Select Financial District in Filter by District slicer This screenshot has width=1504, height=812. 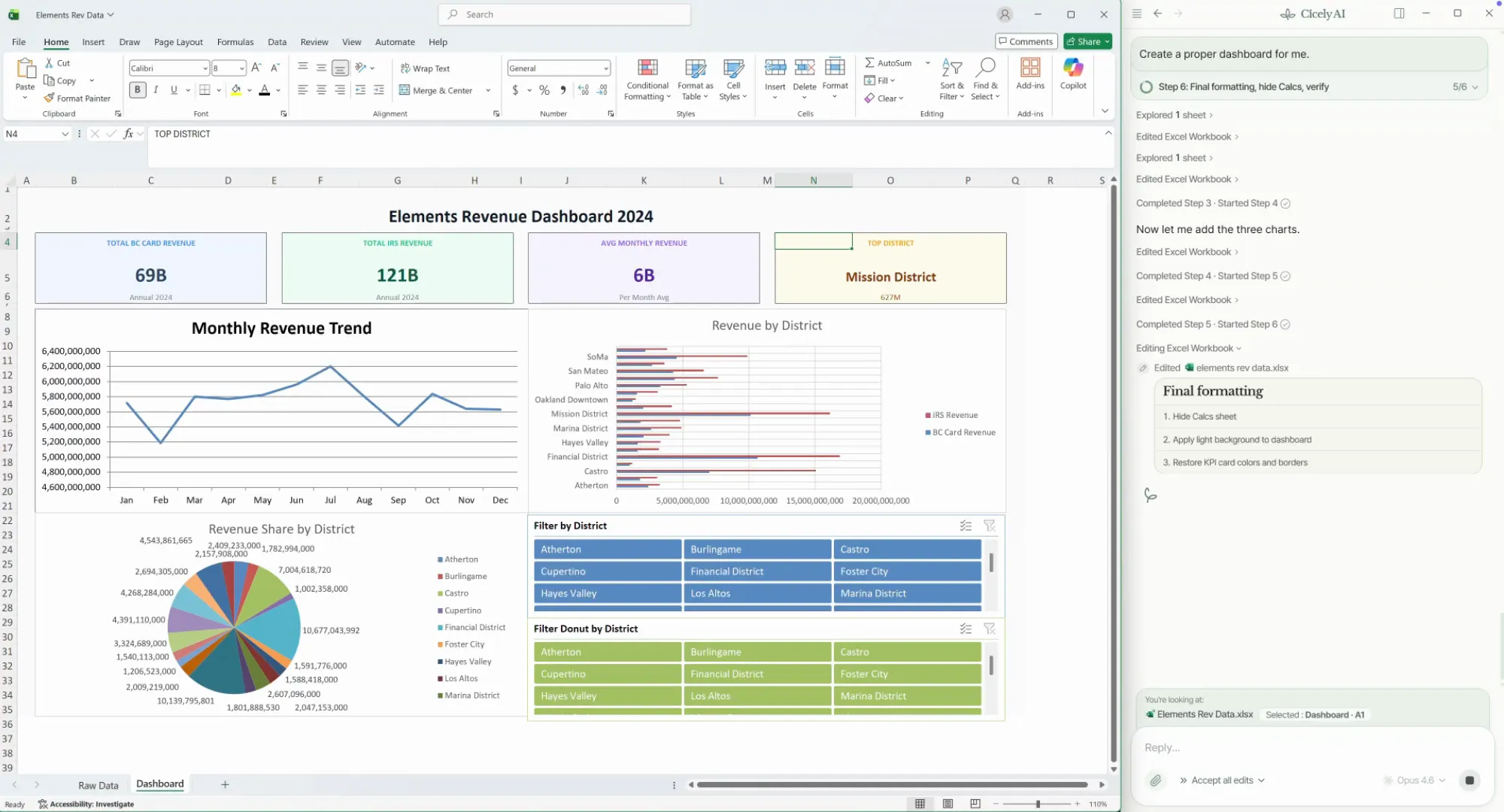[x=757, y=571]
